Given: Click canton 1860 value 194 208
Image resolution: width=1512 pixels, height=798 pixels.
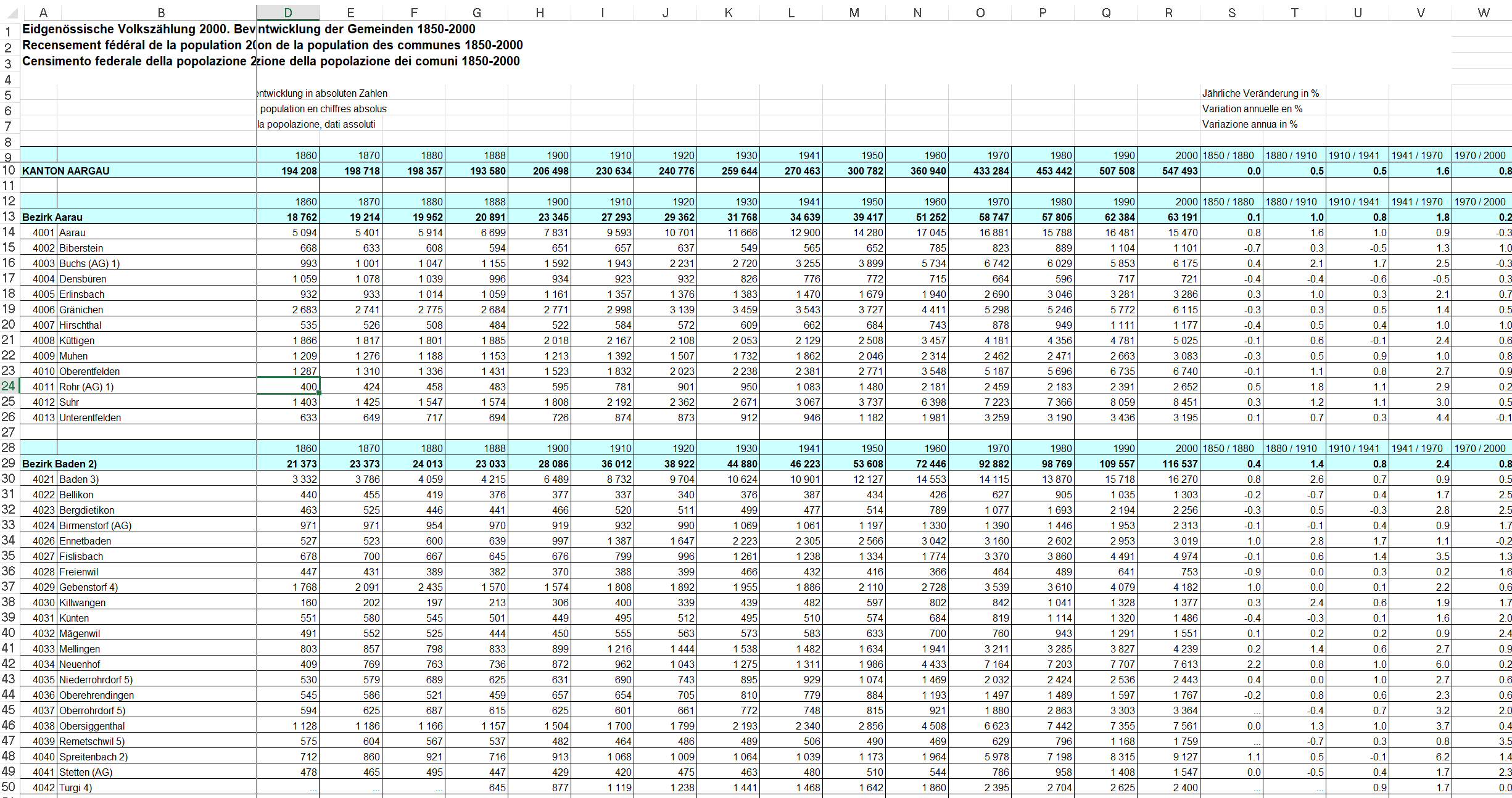Looking at the screenshot, I should tap(288, 171).
